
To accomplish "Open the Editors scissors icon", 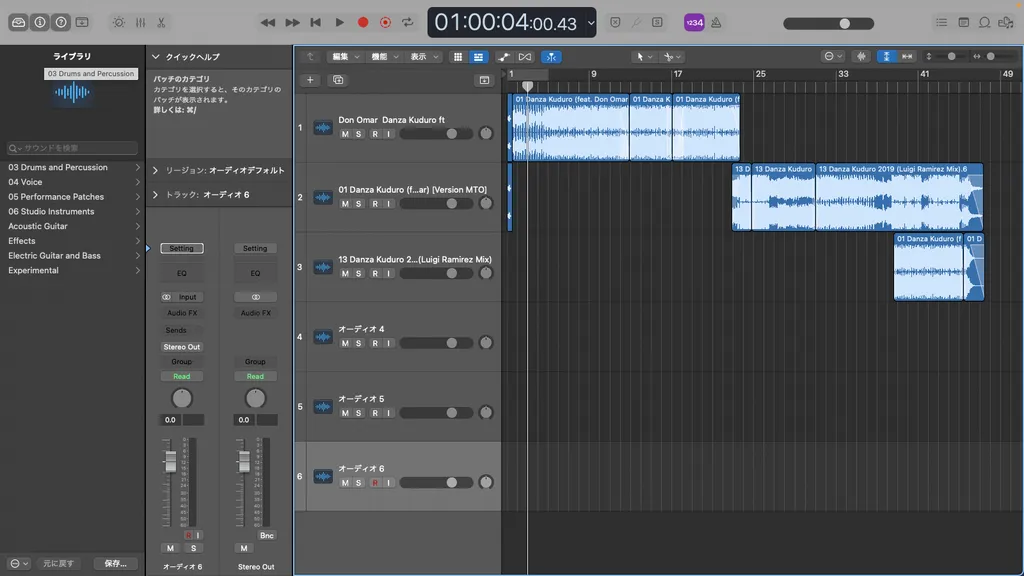I will point(161,22).
